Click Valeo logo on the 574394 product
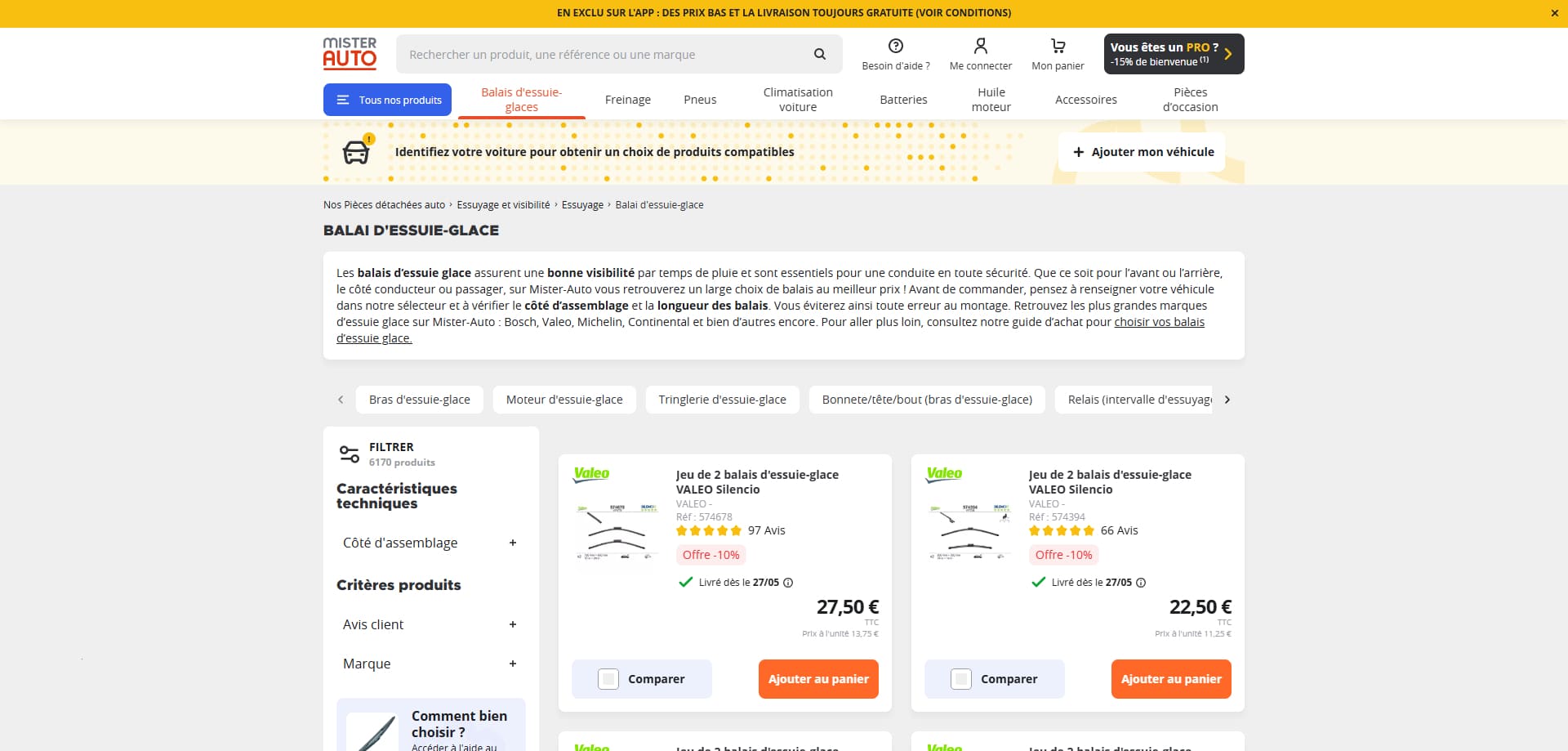The image size is (1568, 751). (944, 474)
